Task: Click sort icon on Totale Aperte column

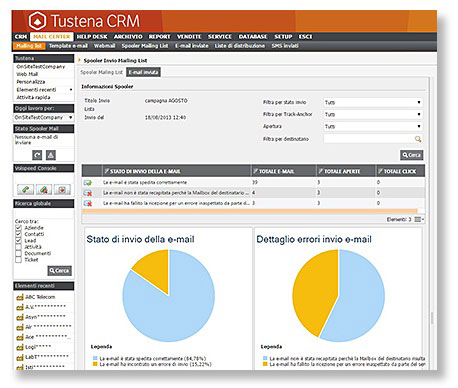Action: [320, 171]
